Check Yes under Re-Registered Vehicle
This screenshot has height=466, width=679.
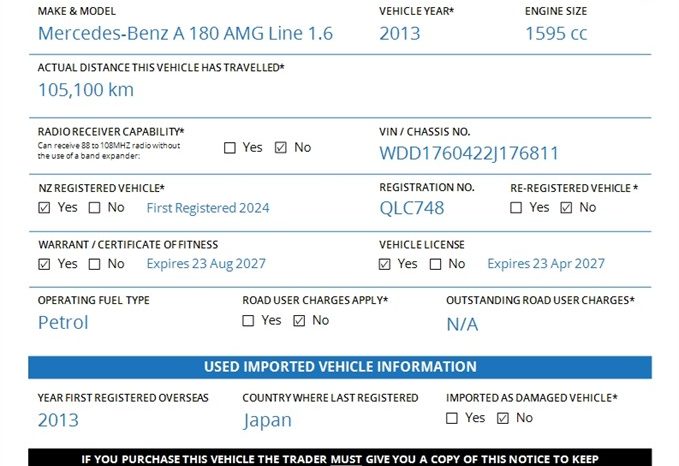coord(516,208)
